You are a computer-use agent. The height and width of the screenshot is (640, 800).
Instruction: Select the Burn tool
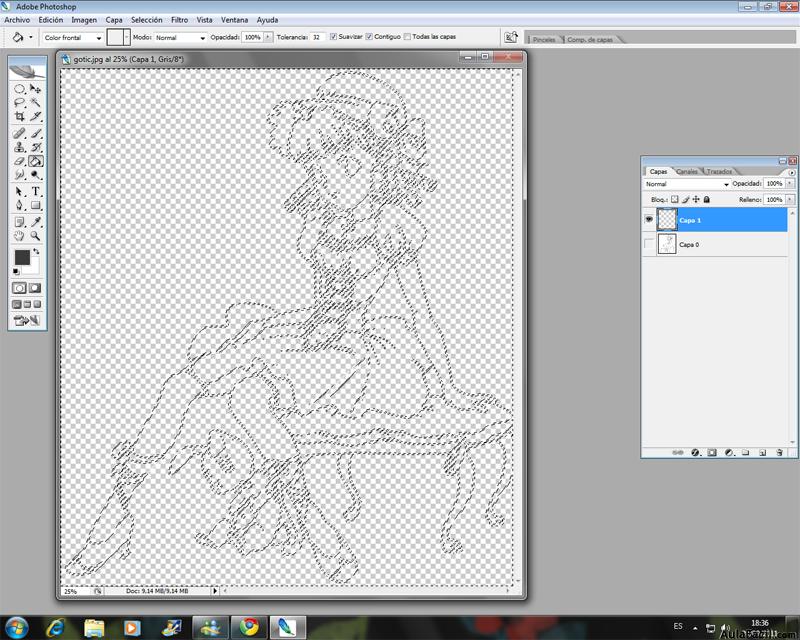[x=36, y=175]
